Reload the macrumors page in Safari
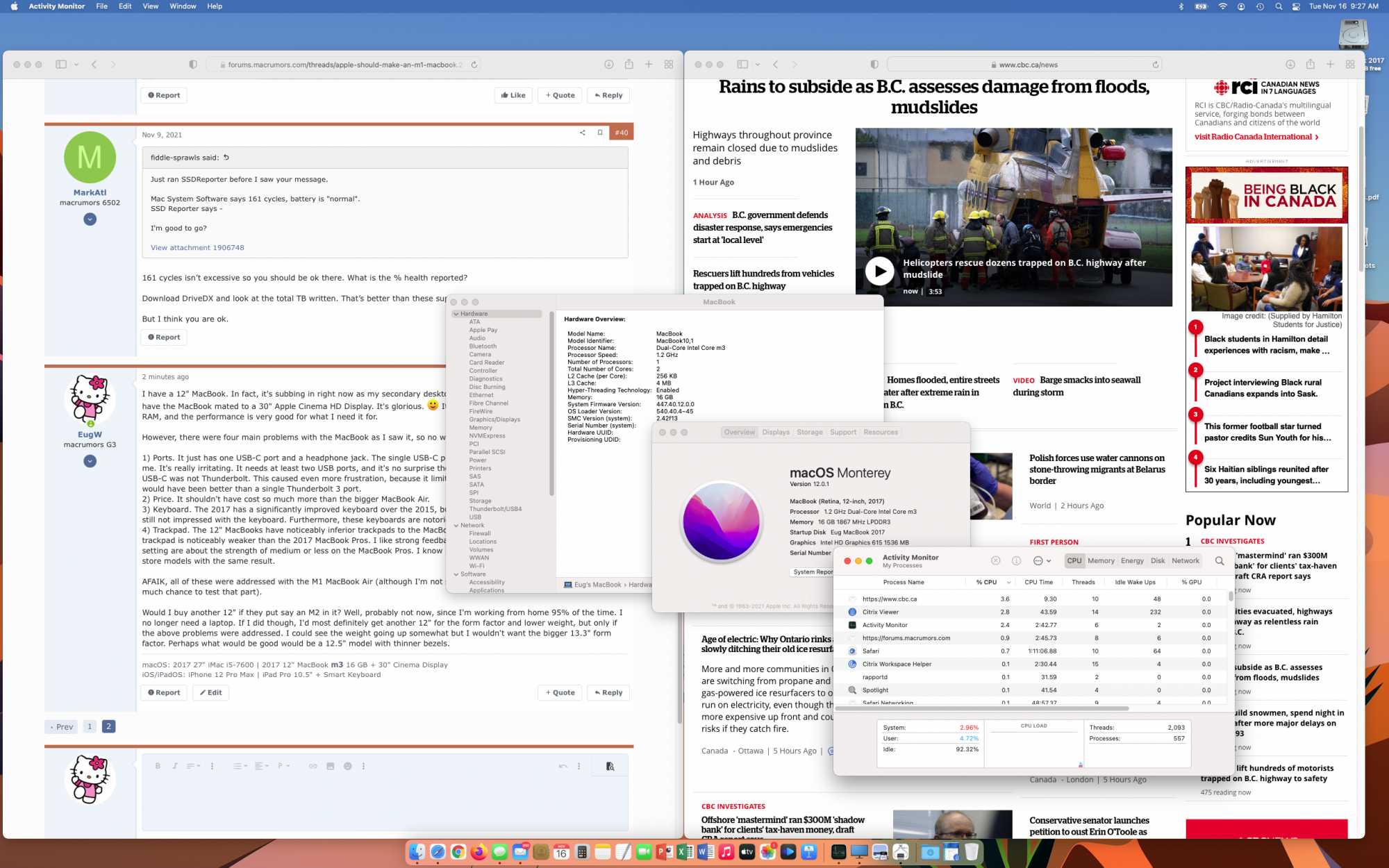The width and height of the screenshot is (1389, 868). pos(474,65)
